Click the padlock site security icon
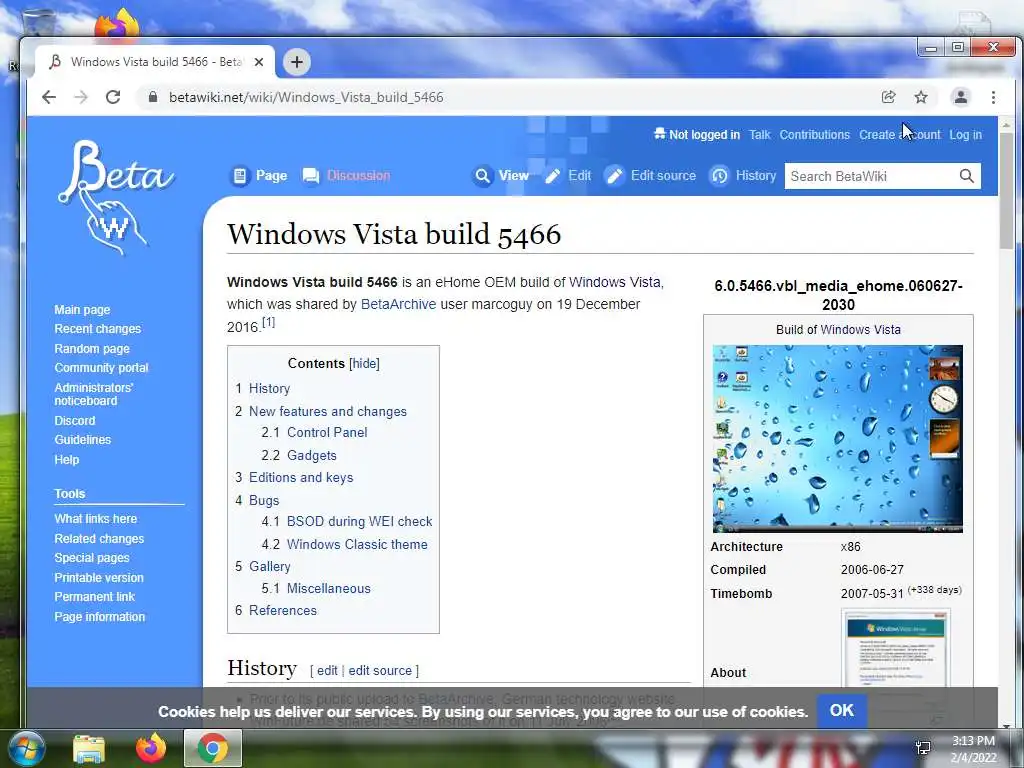 click(153, 97)
